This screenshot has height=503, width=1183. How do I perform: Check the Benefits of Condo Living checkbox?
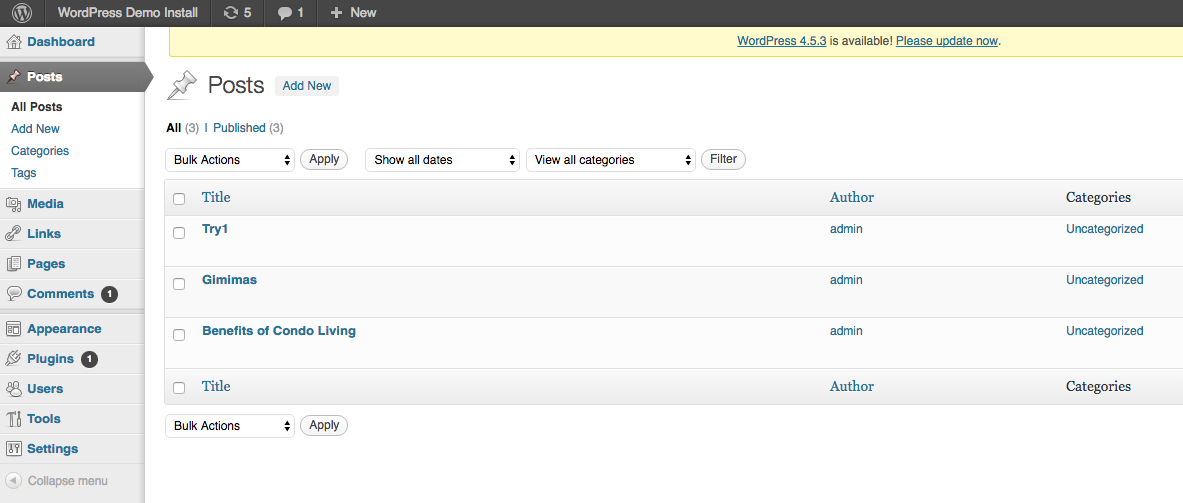click(179, 335)
